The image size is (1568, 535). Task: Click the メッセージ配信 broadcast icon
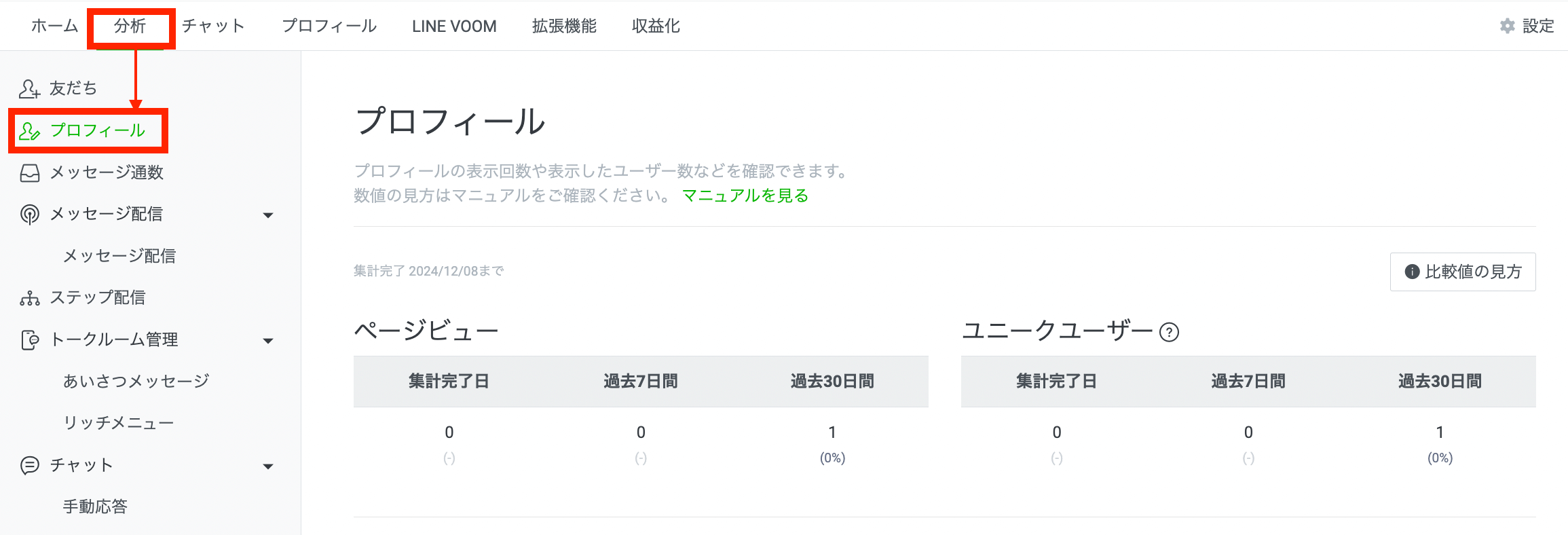pos(29,215)
